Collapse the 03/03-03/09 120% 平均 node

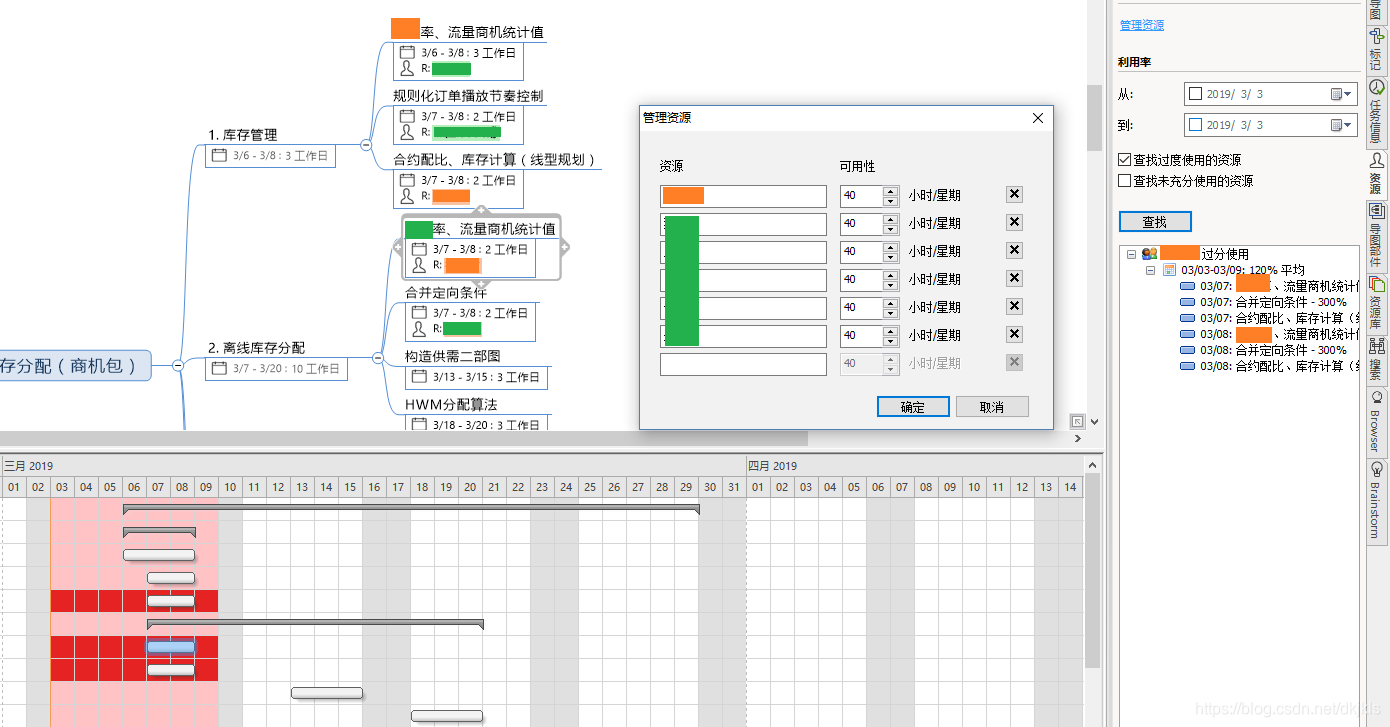[1151, 270]
